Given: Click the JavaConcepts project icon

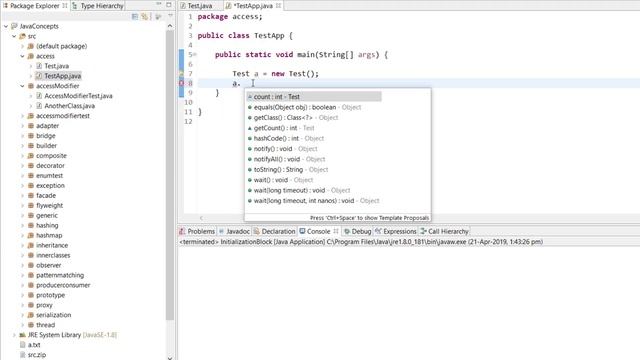Looking at the screenshot, I should pyautogui.click(x=14, y=26).
